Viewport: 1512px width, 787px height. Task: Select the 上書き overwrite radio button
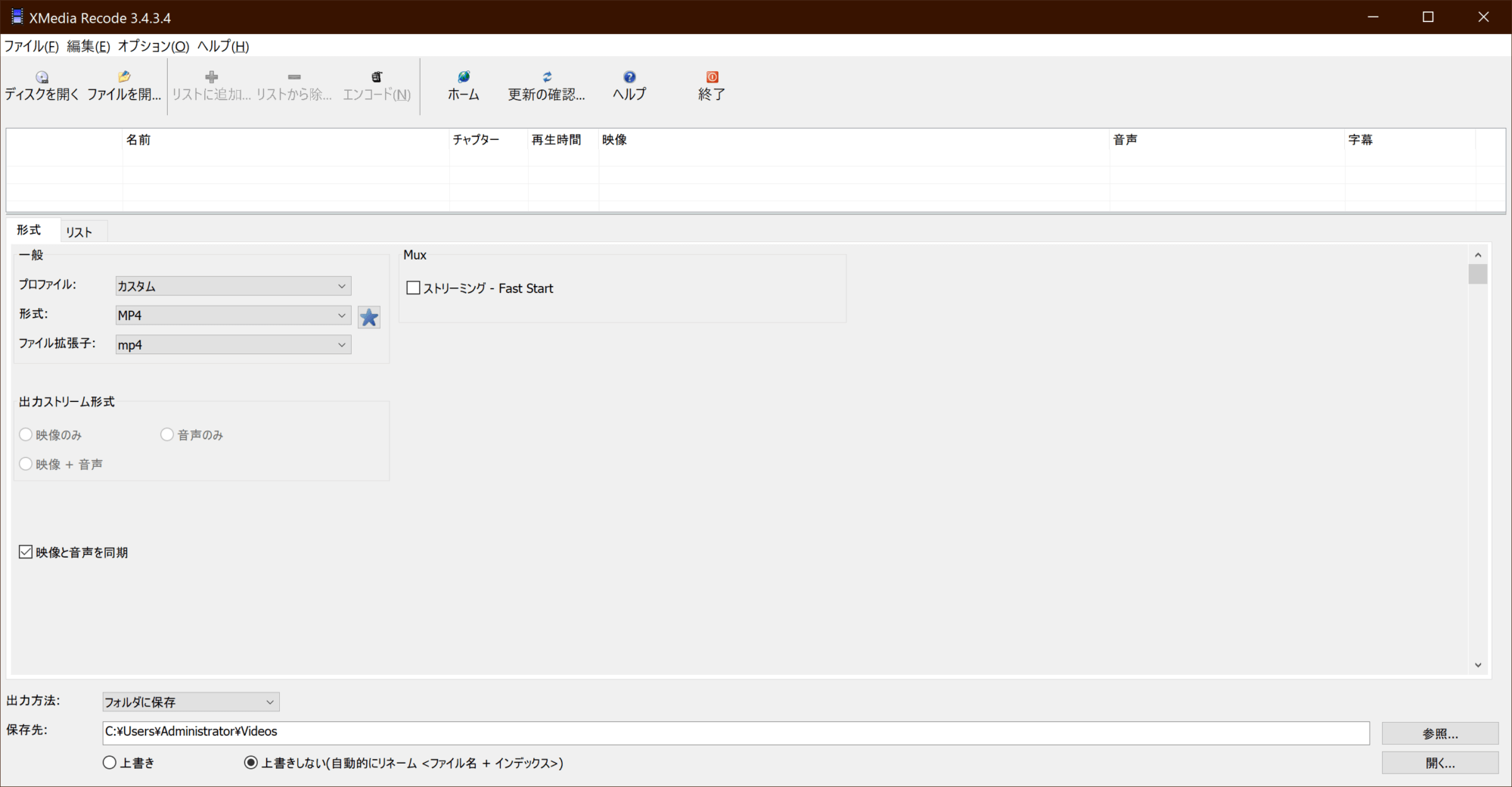pos(110,763)
